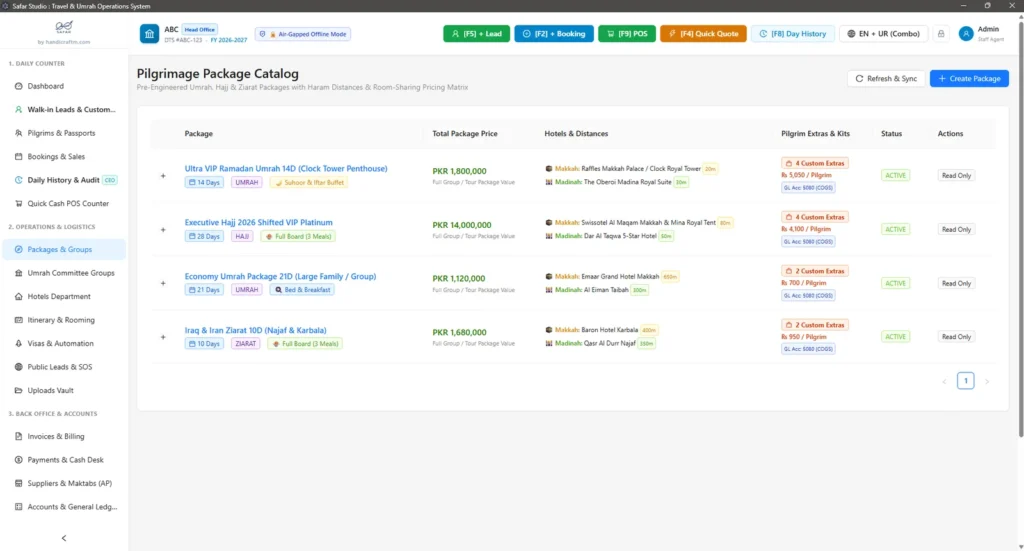Expand the Iraq & Iran Ziarat row

click(x=163, y=338)
